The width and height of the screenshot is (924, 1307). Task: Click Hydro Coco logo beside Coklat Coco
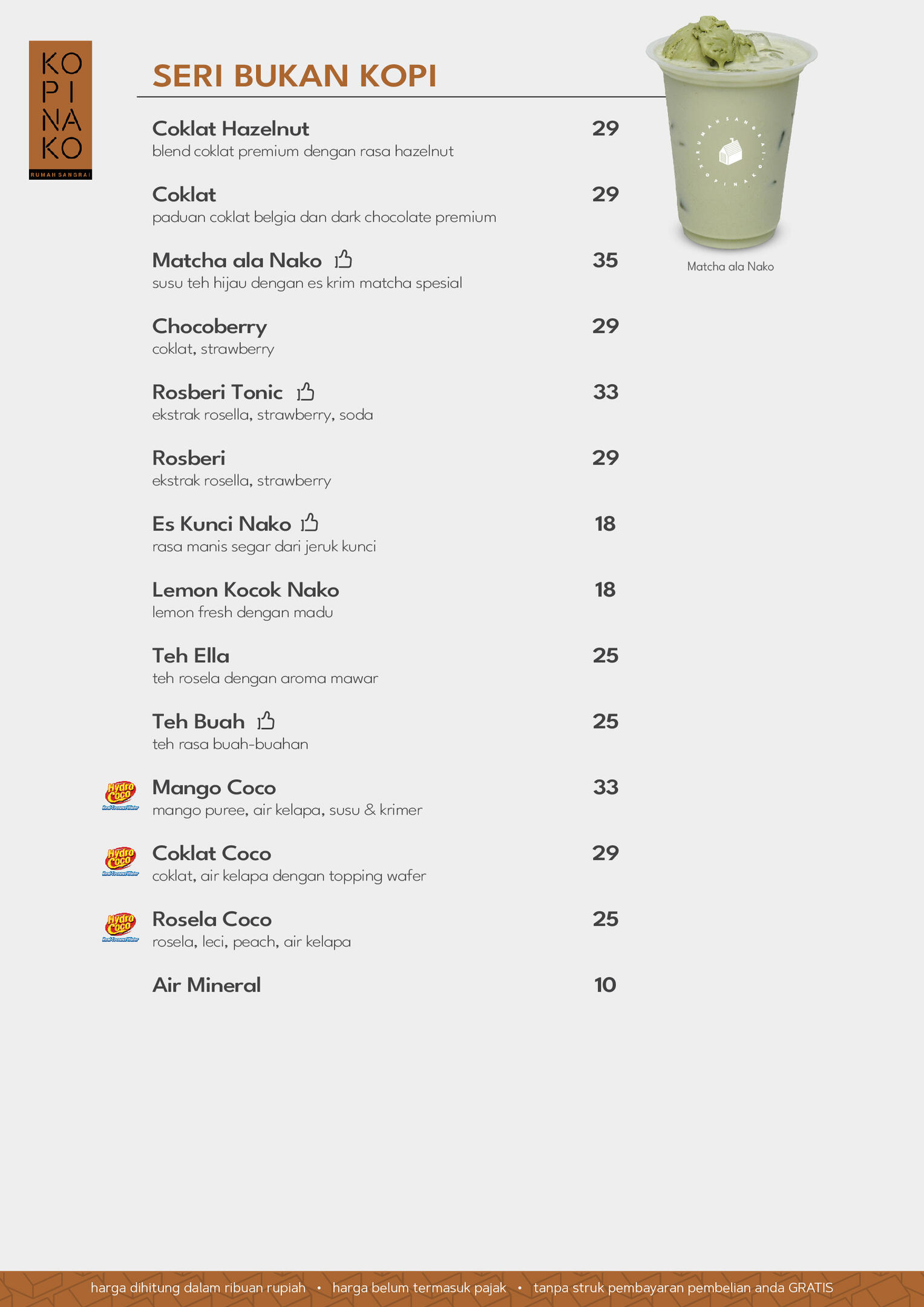pyautogui.click(x=120, y=861)
